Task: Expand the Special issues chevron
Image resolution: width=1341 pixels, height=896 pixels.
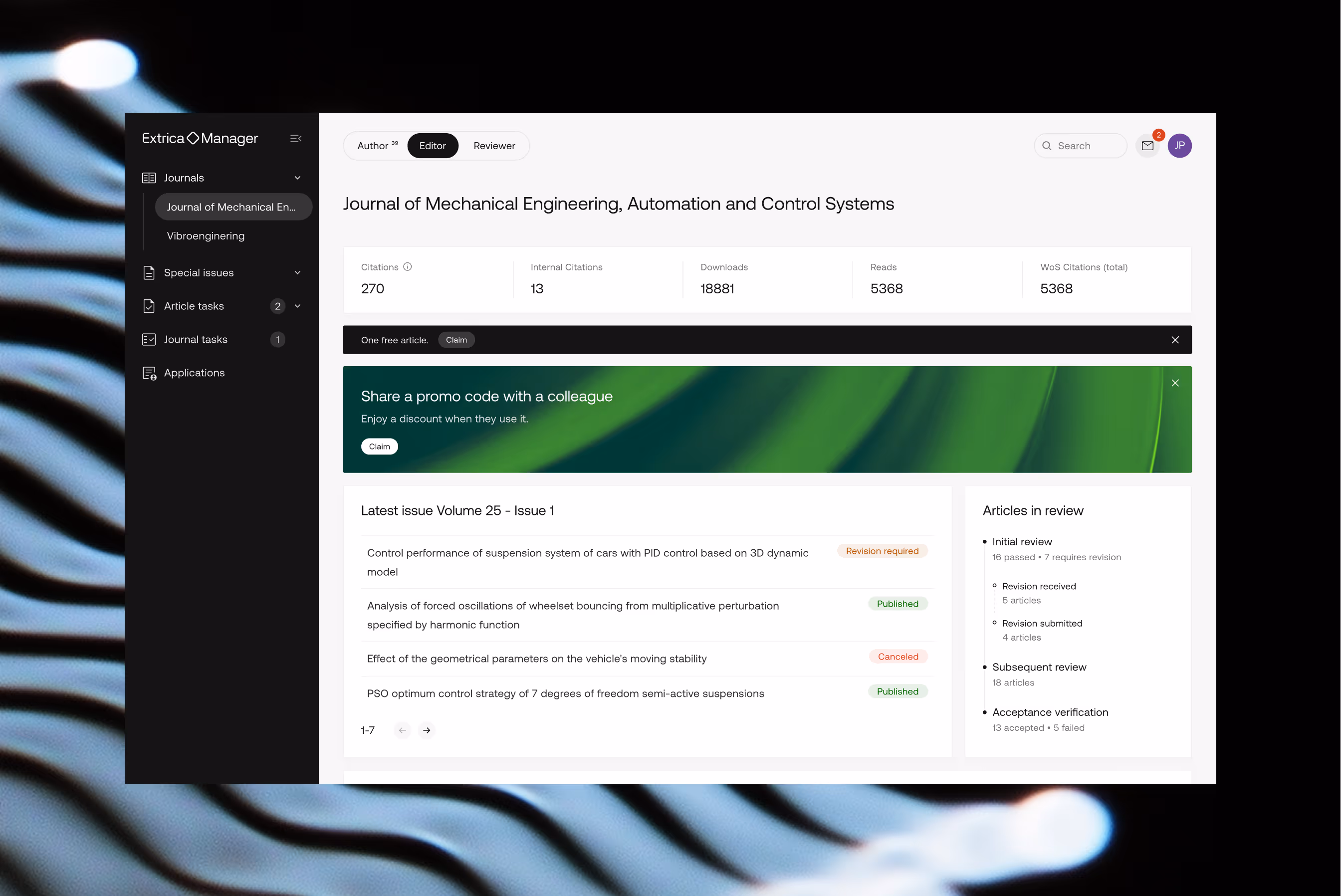Action: [x=297, y=272]
